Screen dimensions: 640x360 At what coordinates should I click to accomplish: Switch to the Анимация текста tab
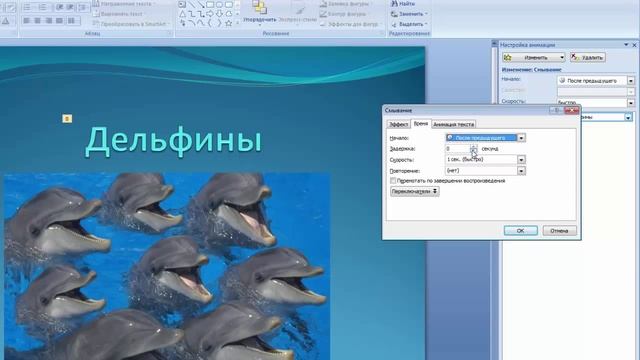(453, 124)
